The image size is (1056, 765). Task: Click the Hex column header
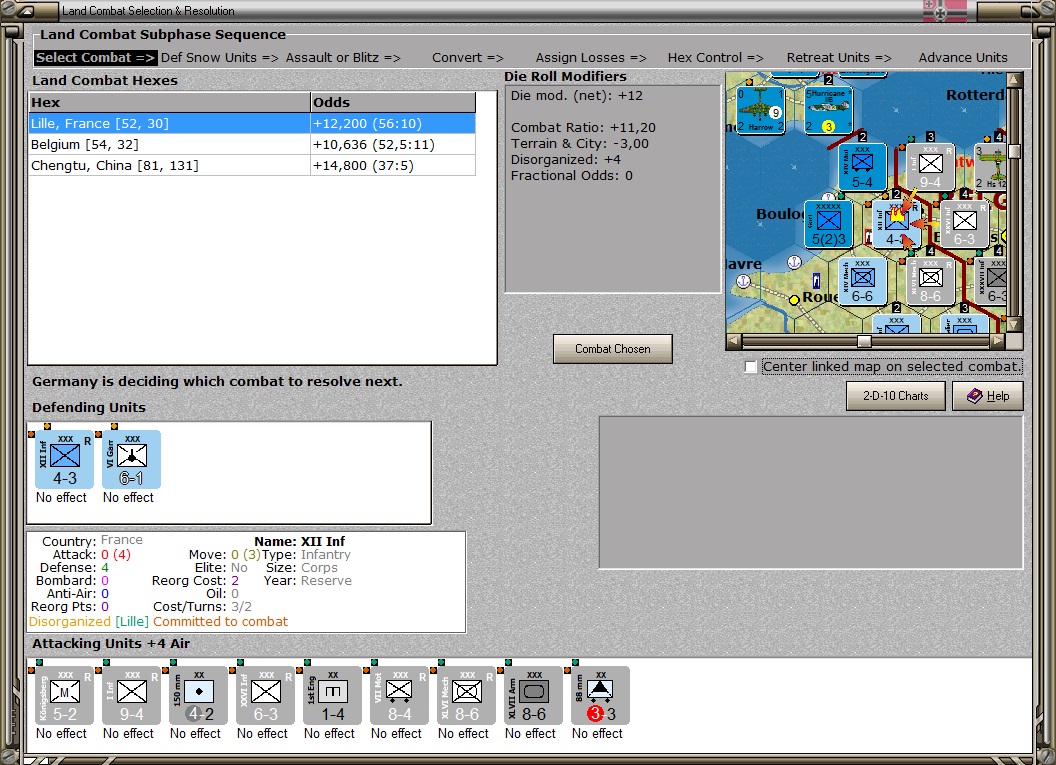pyautogui.click(x=170, y=102)
